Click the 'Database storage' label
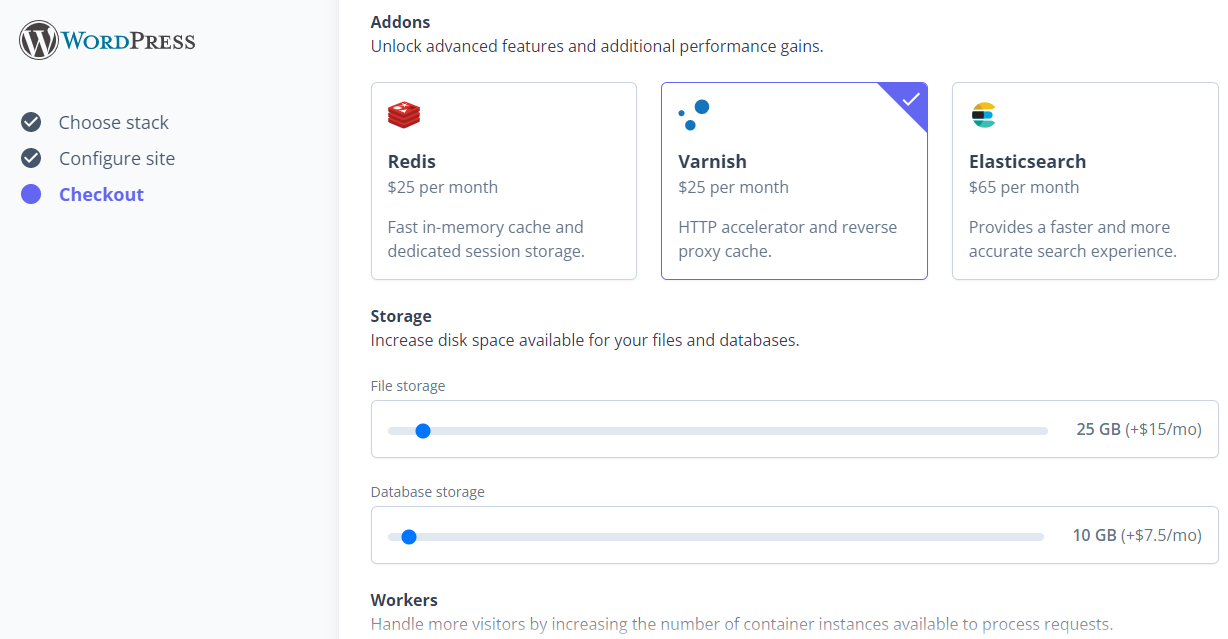The image size is (1228, 639). [x=428, y=492]
